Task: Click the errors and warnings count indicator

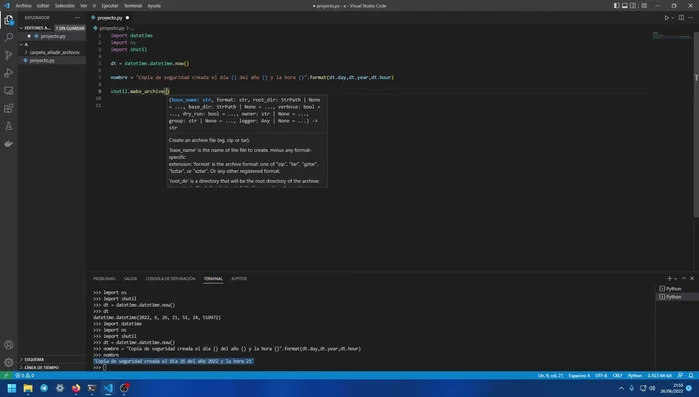Action: [25, 376]
